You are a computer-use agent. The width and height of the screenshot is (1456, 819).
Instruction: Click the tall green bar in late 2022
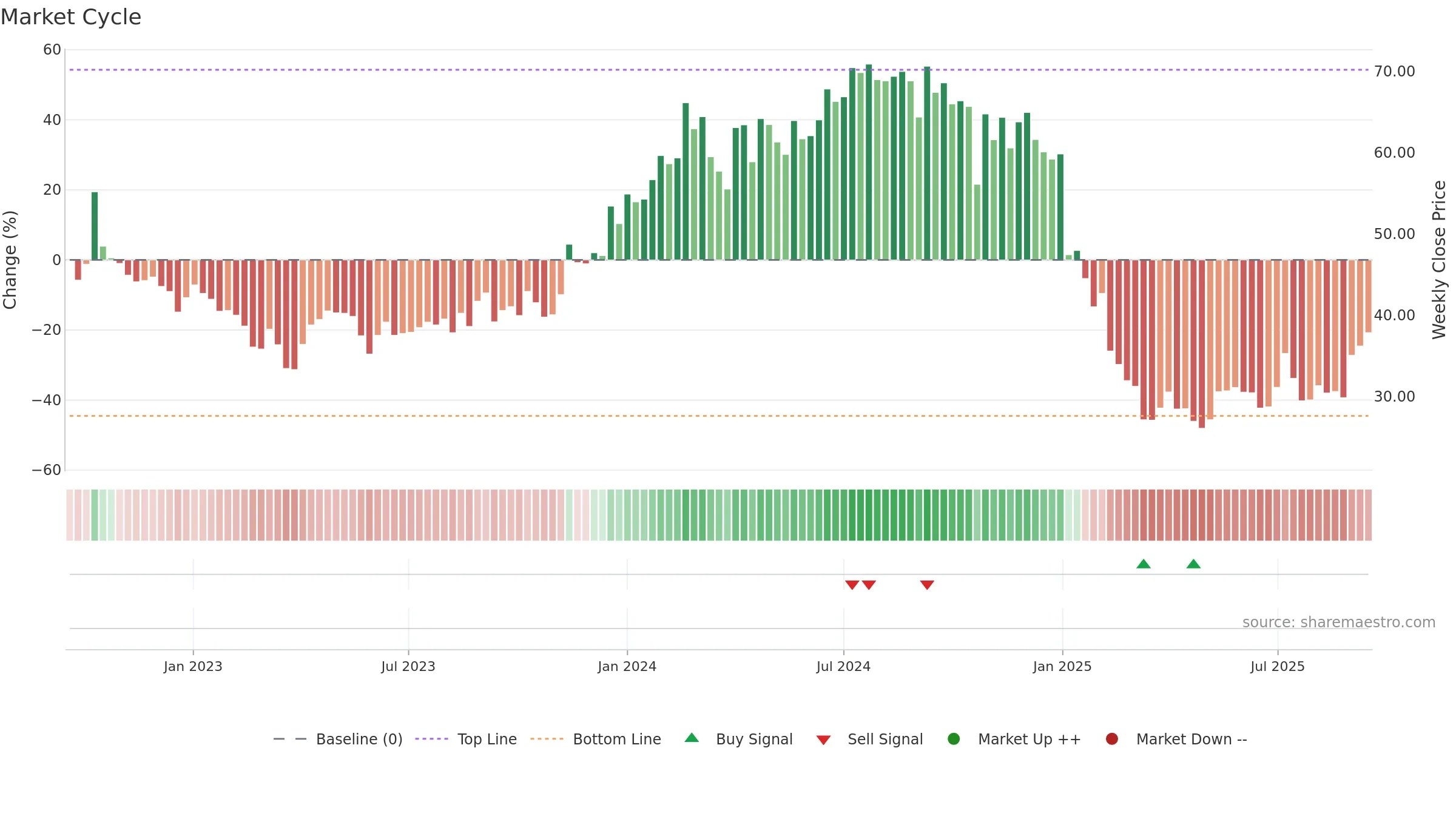(95, 226)
